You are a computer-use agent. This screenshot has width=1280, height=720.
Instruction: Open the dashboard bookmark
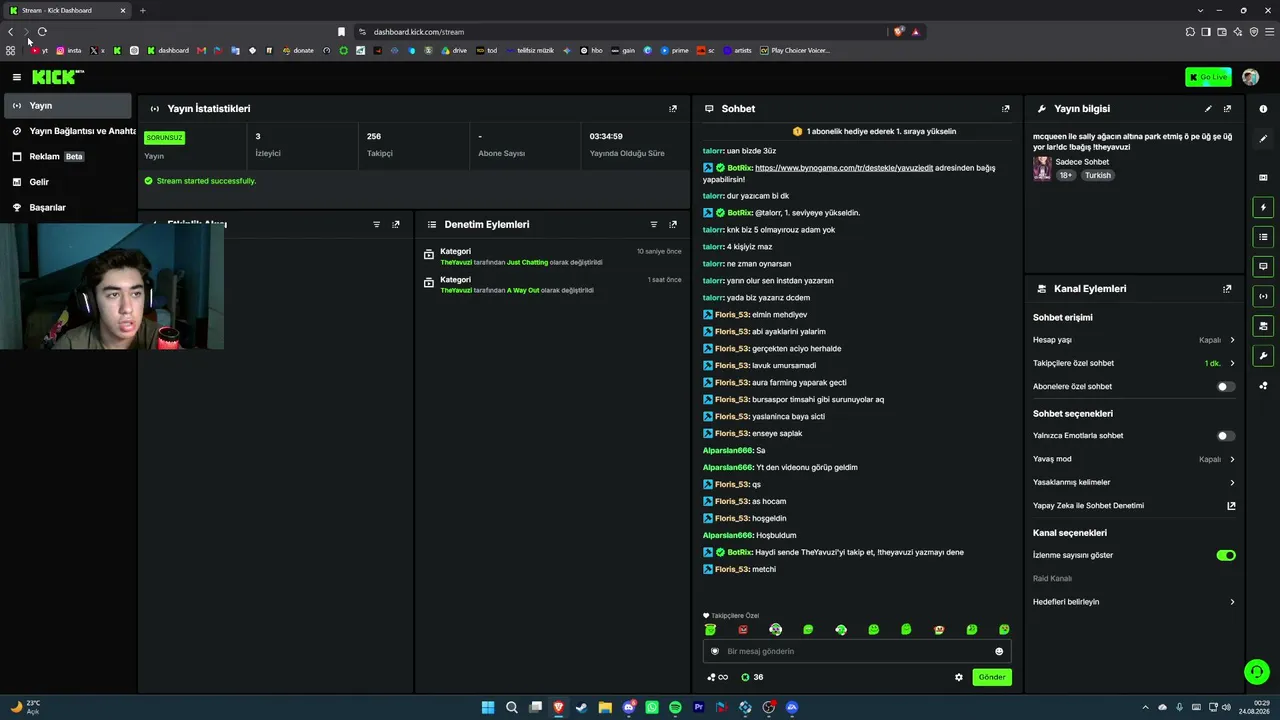point(167,50)
